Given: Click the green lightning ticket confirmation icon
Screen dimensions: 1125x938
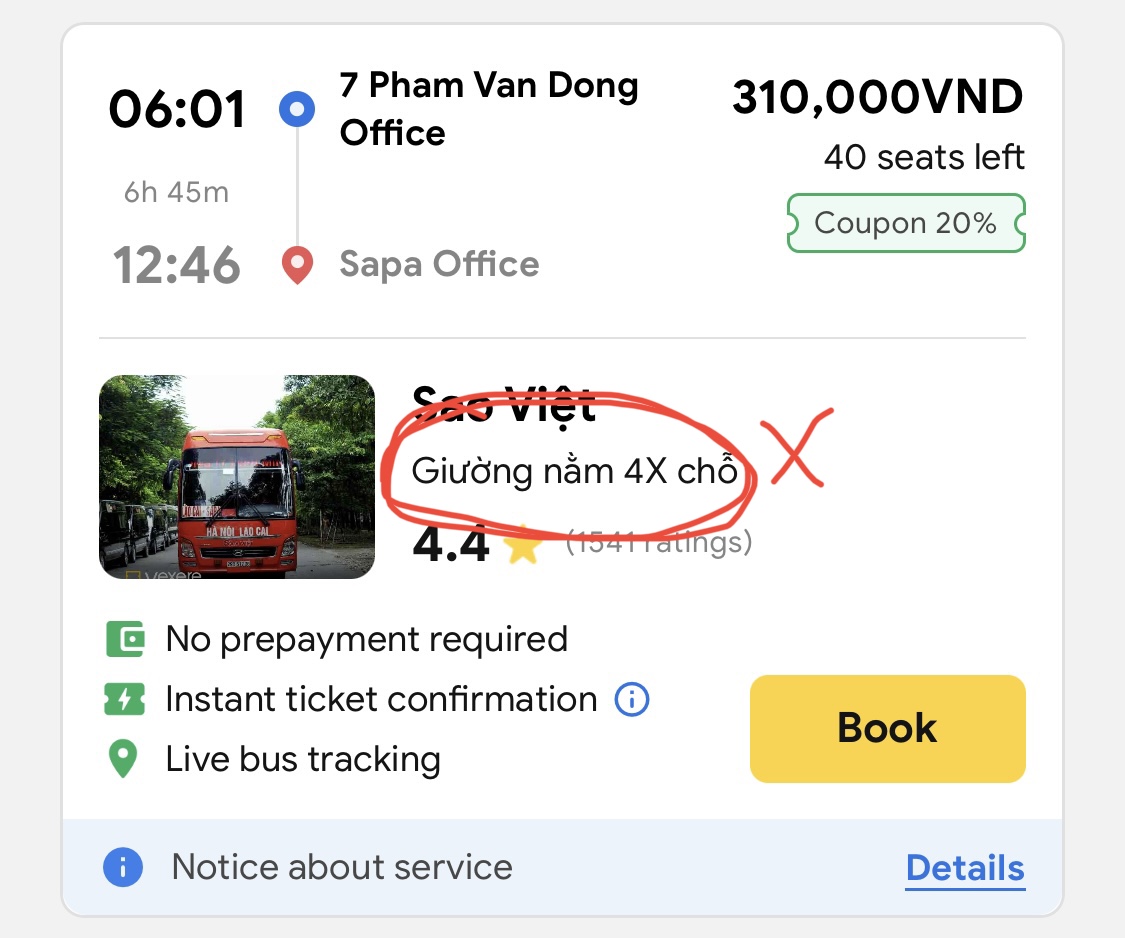Looking at the screenshot, I should 125,699.
